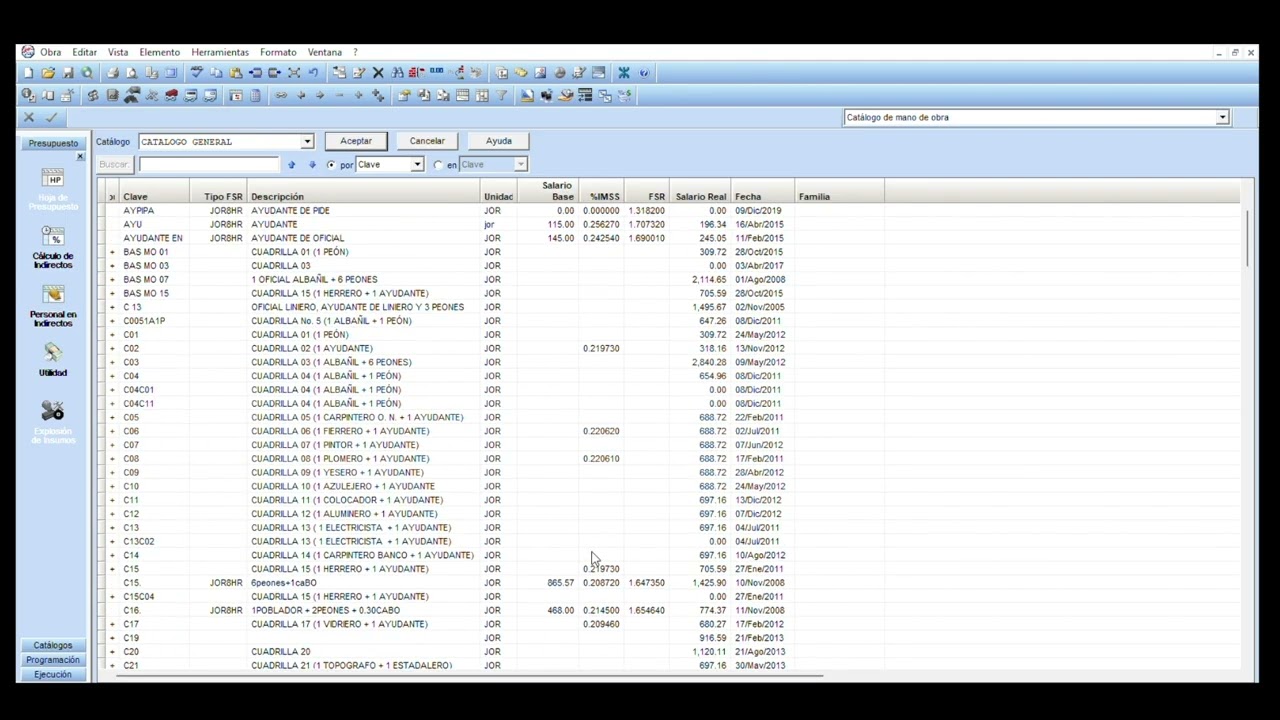Open the Herramientas menu

(220, 52)
